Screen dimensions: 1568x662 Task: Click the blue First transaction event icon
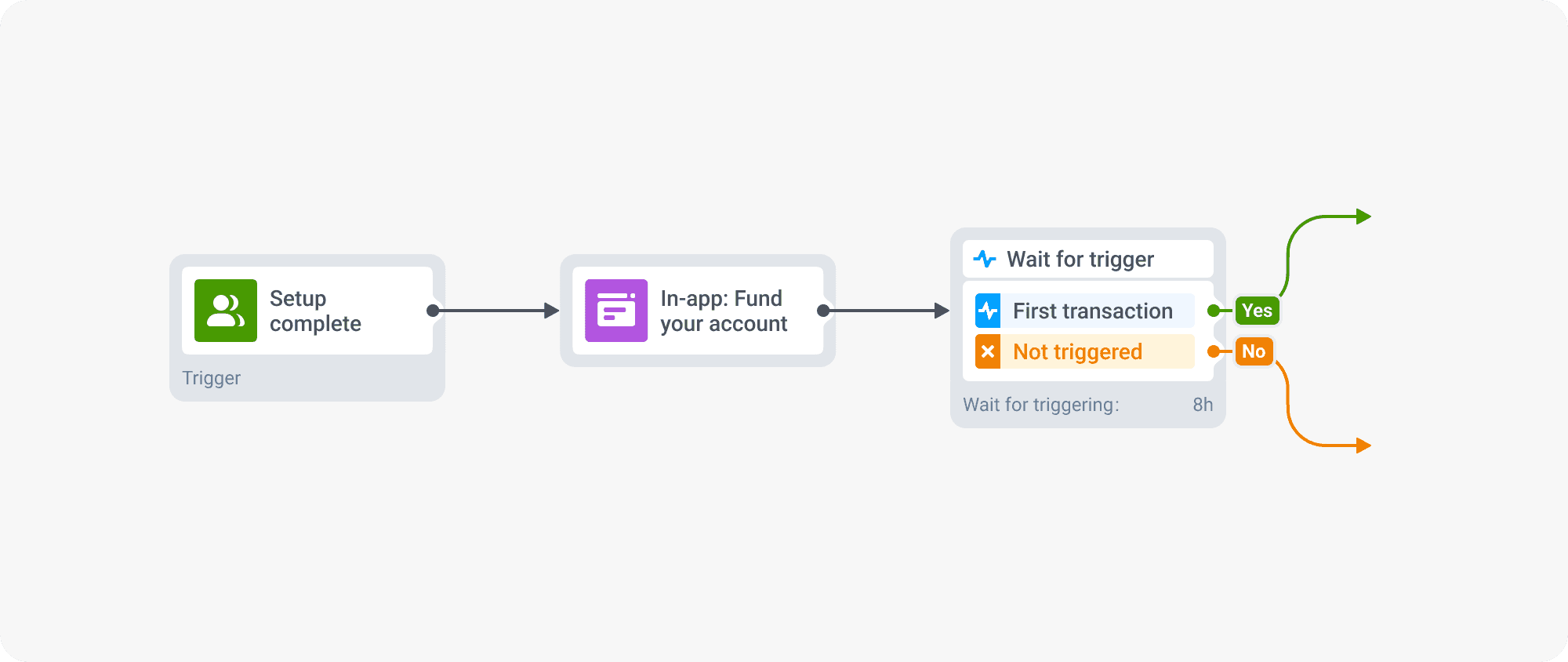[988, 311]
